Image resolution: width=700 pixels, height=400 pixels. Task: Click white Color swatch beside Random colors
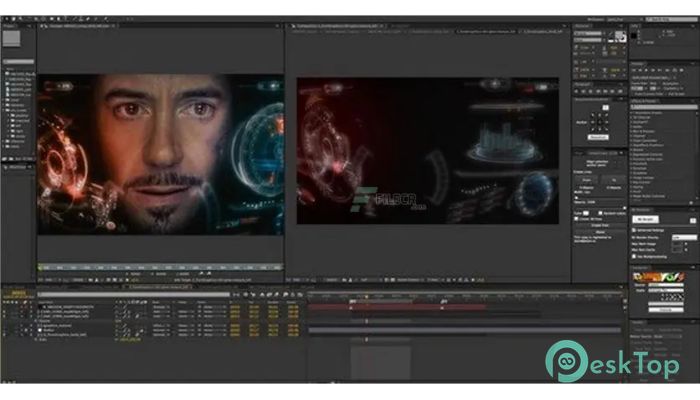(586, 213)
